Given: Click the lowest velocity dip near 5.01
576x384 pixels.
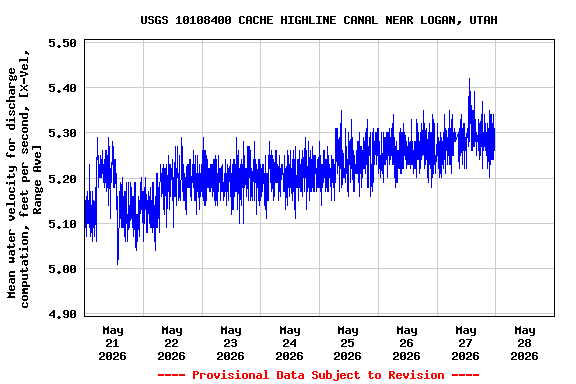Looking at the screenshot, I should (x=118, y=263).
